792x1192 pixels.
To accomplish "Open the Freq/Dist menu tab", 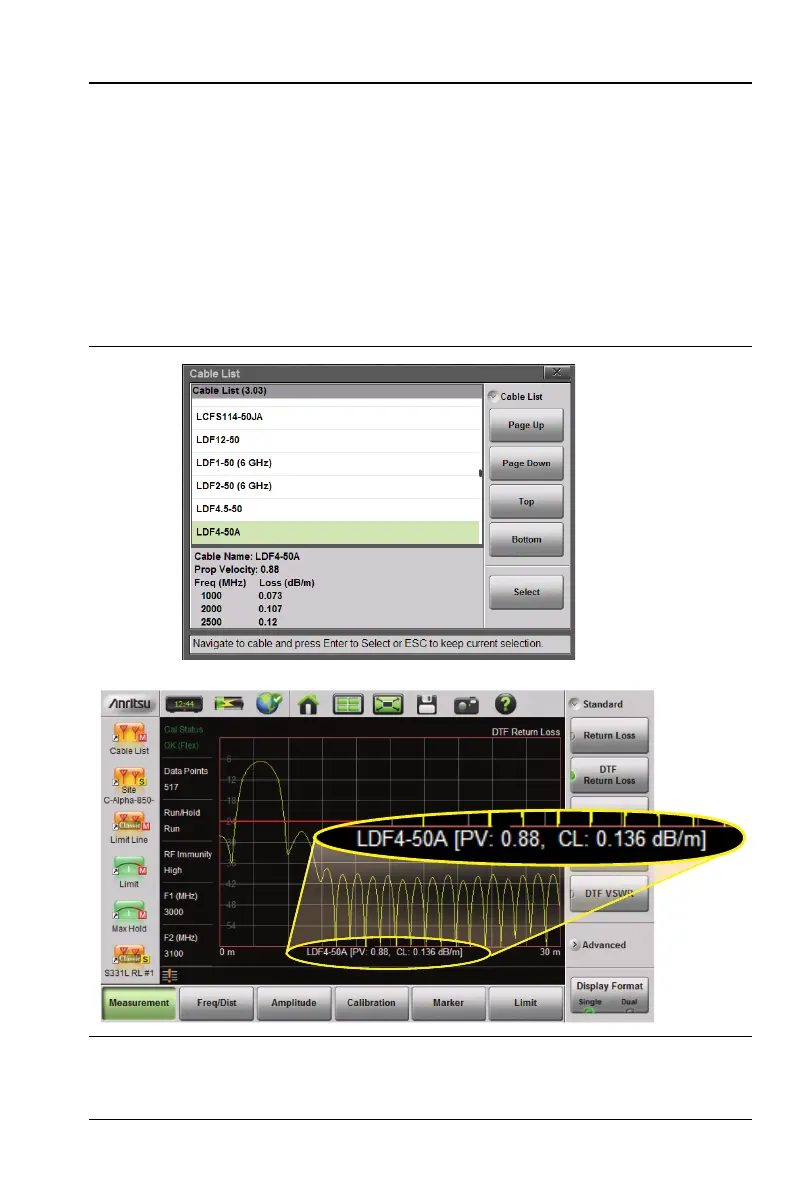I will (x=217, y=1003).
